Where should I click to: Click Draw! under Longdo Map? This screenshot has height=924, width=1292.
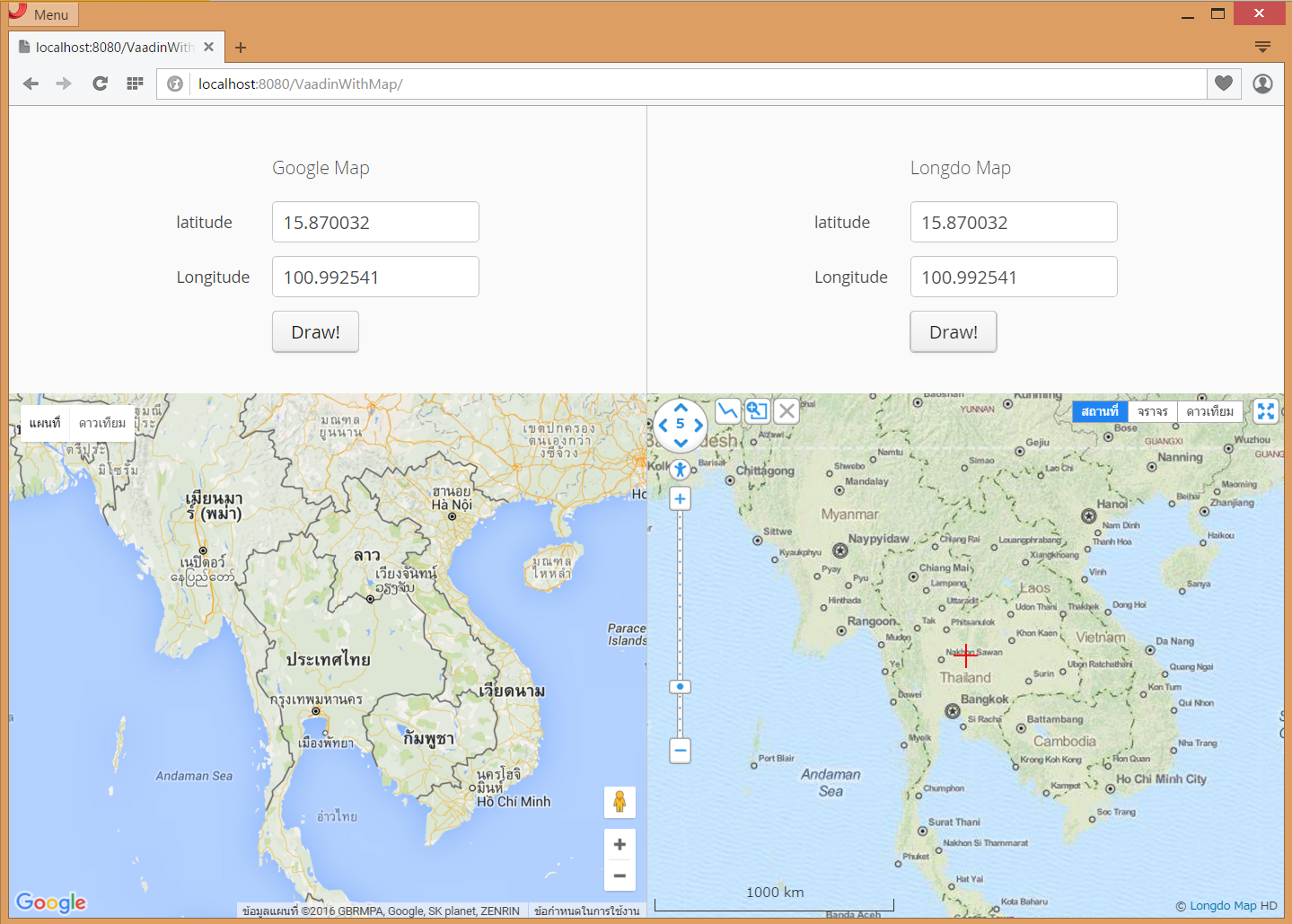(954, 331)
